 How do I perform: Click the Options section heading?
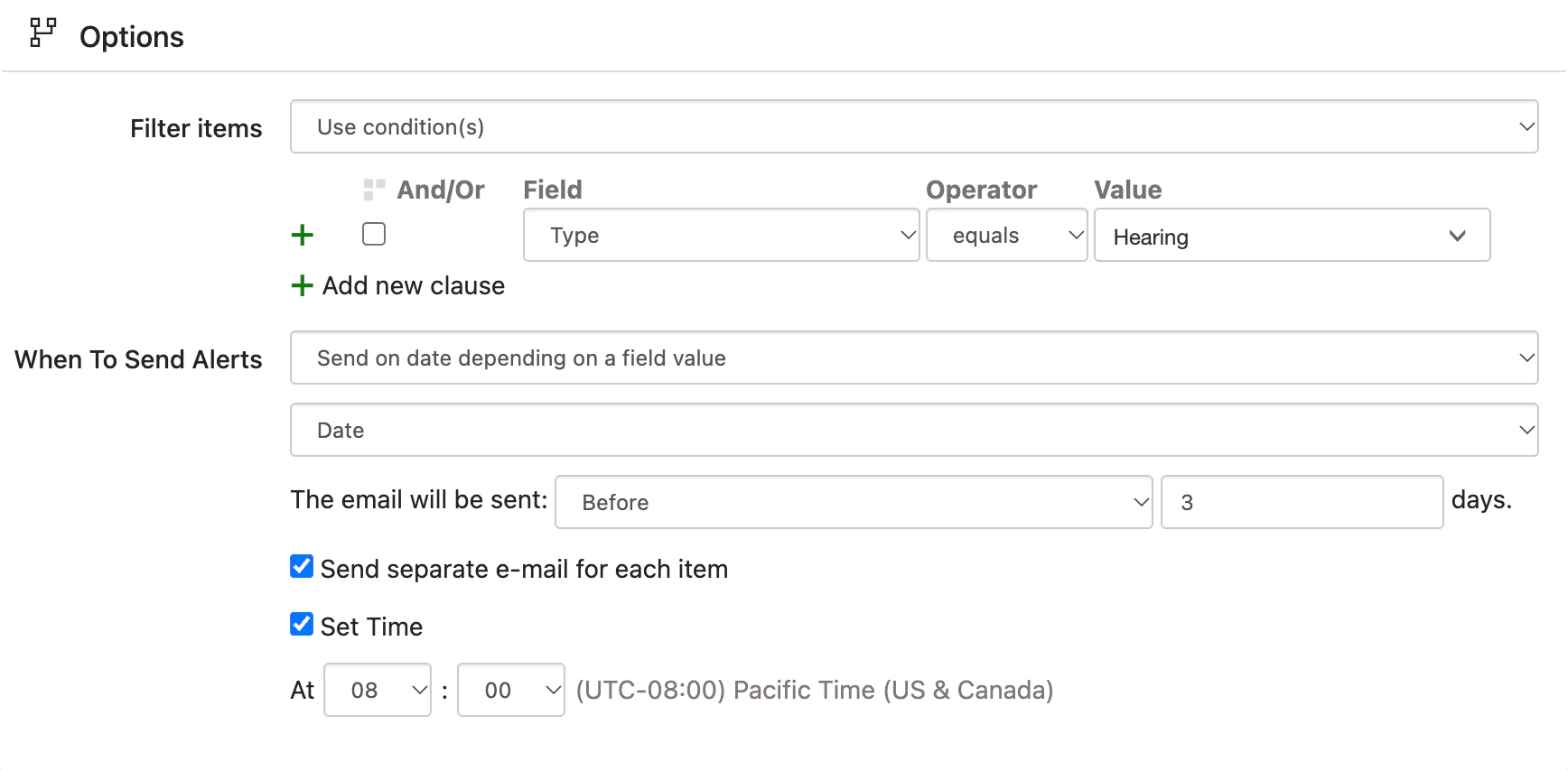(x=132, y=37)
